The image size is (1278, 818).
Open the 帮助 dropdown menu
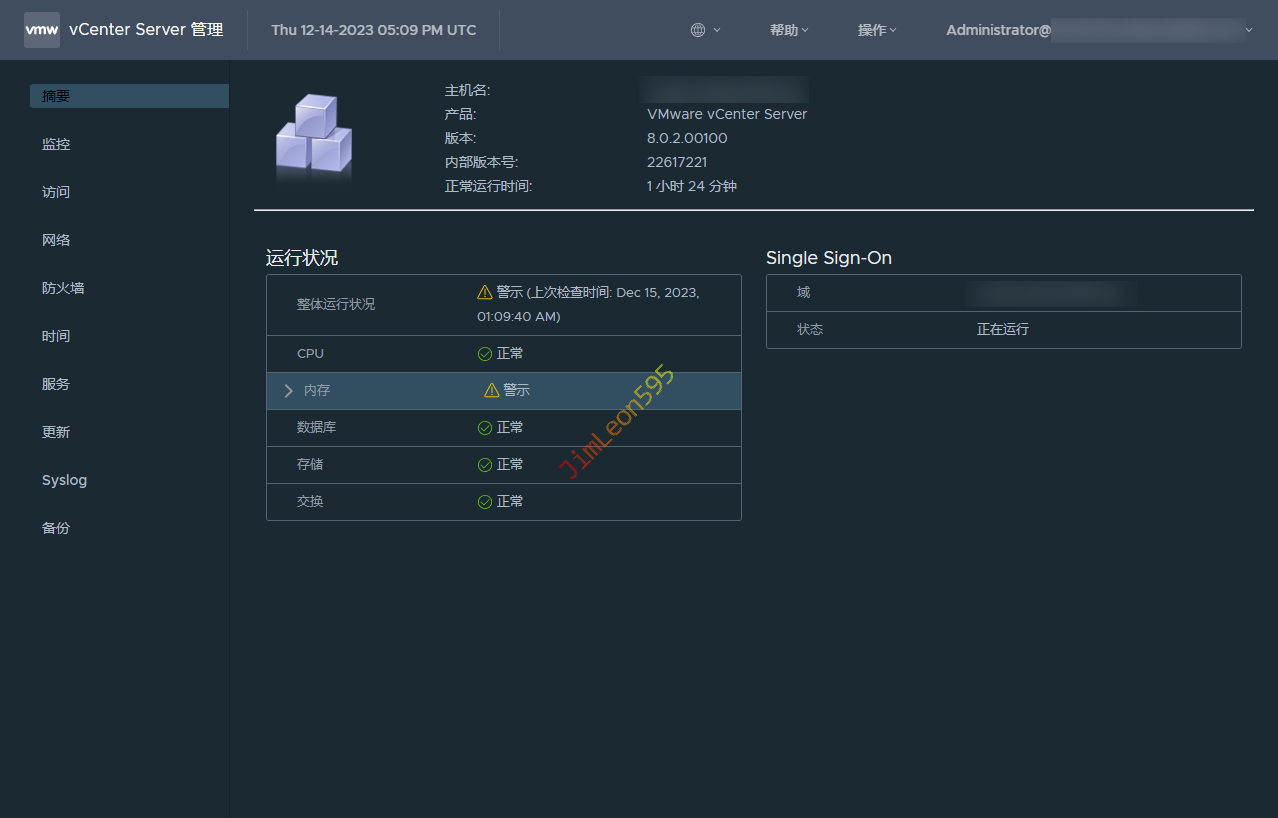point(788,30)
